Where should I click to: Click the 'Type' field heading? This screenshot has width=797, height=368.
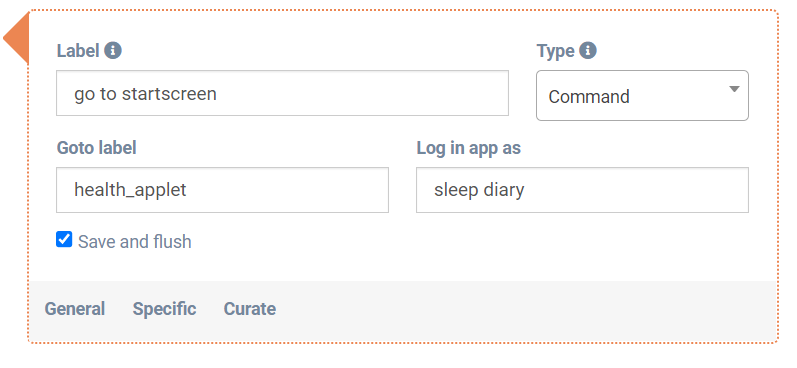pos(556,51)
